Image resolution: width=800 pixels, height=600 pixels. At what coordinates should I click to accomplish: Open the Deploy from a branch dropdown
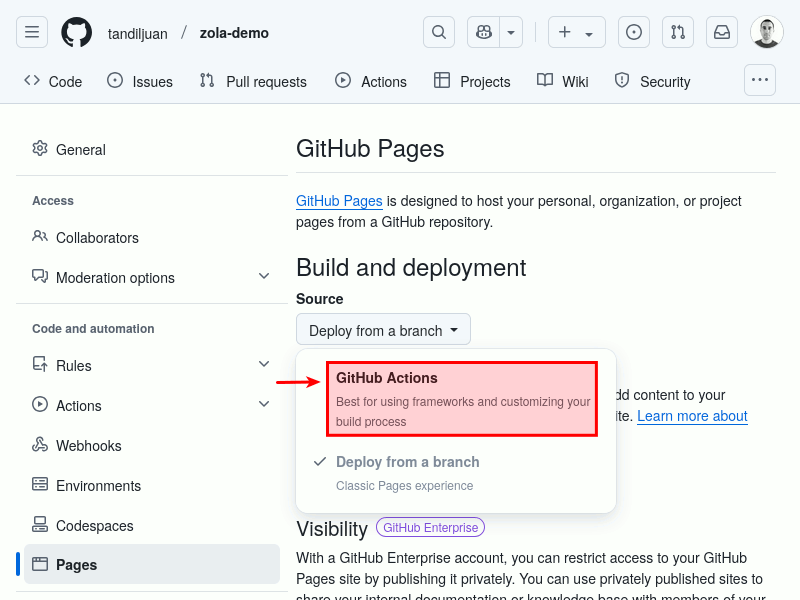pyautogui.click(x=383, y=330)
